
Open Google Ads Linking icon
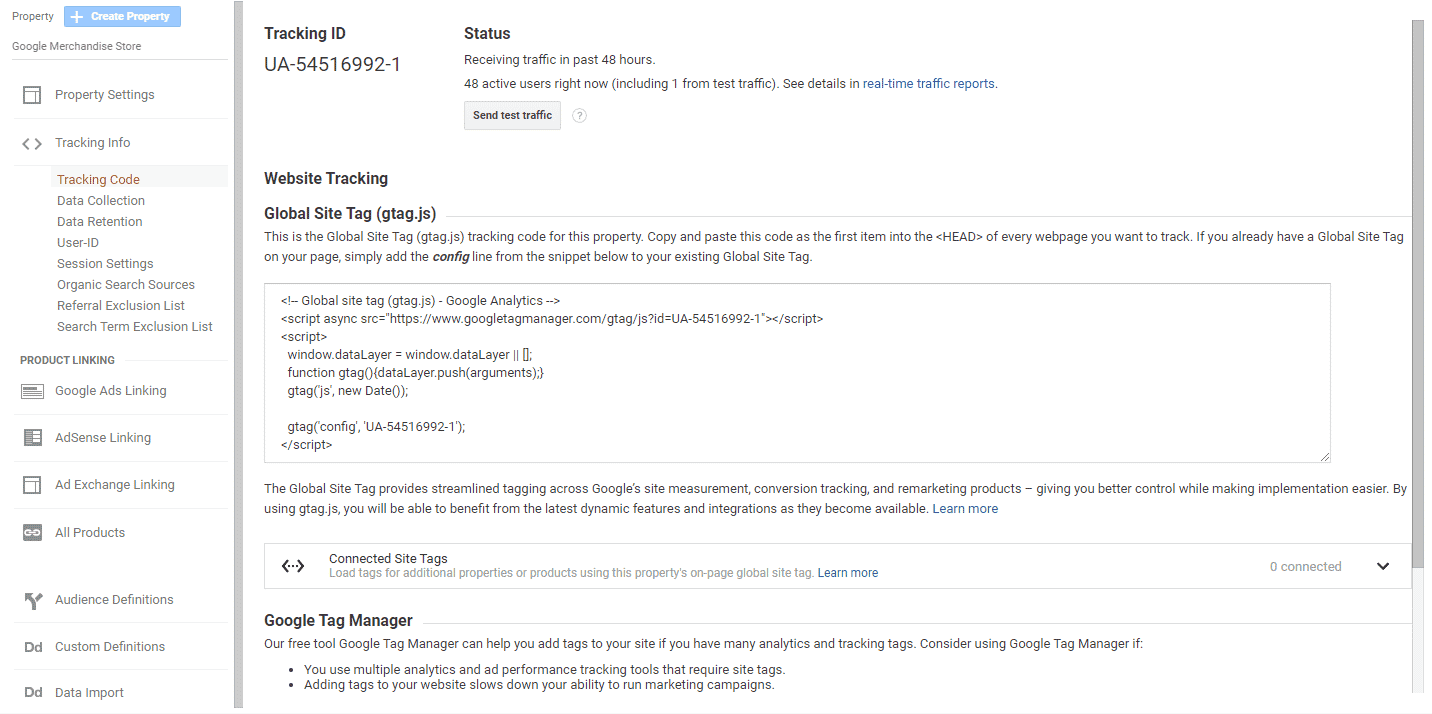pos(32,391)
